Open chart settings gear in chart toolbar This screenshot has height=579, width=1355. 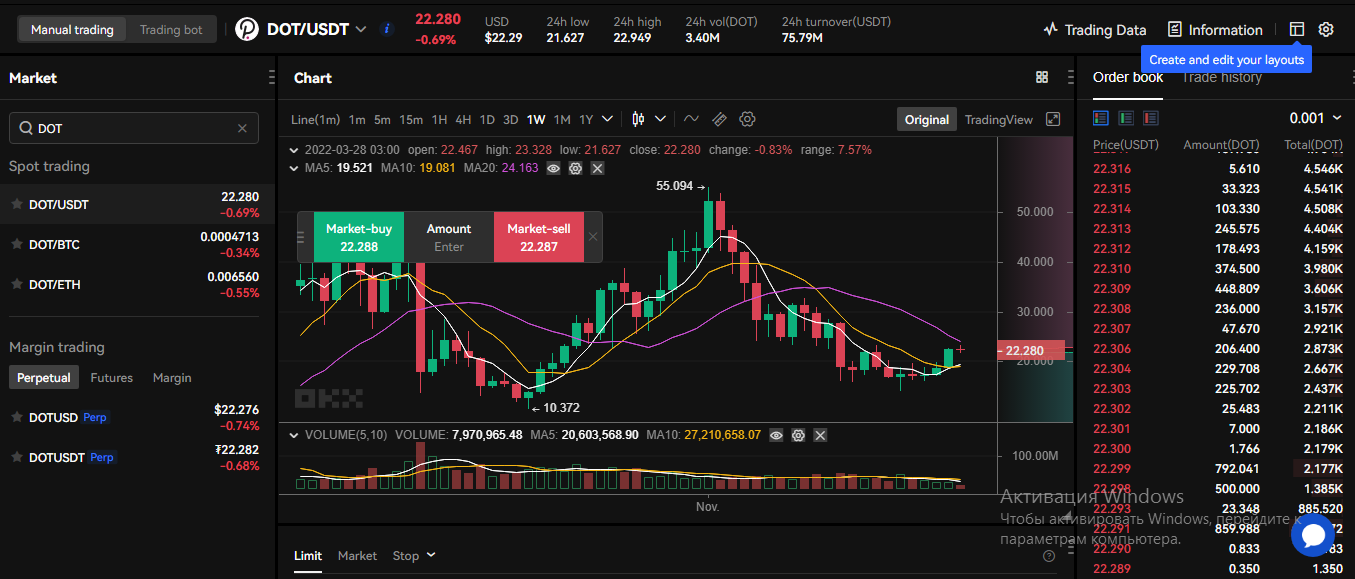(x=747, y=119)
